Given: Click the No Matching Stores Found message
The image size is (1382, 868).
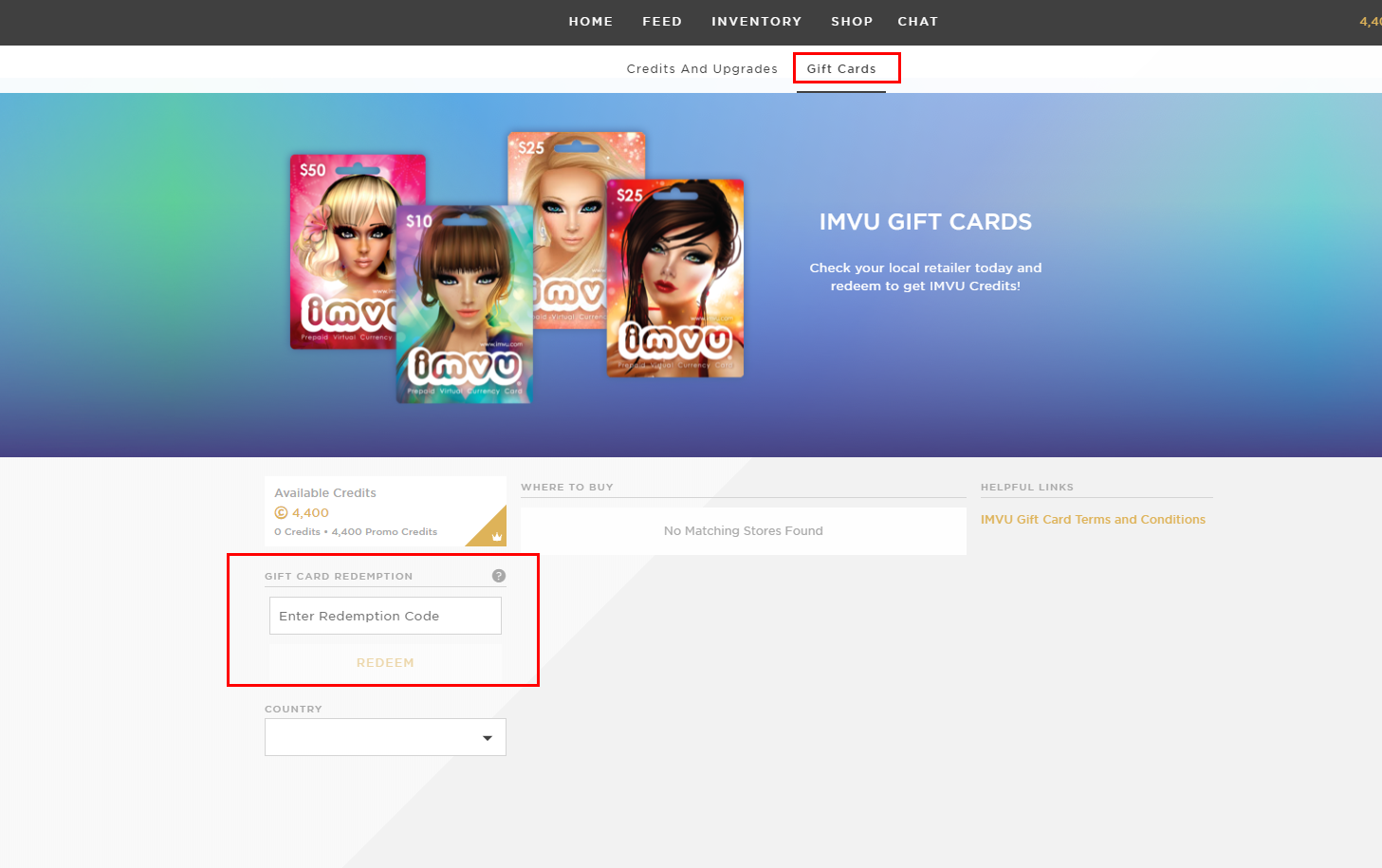Looking at the screenshot, I should [x=744, y=531].
